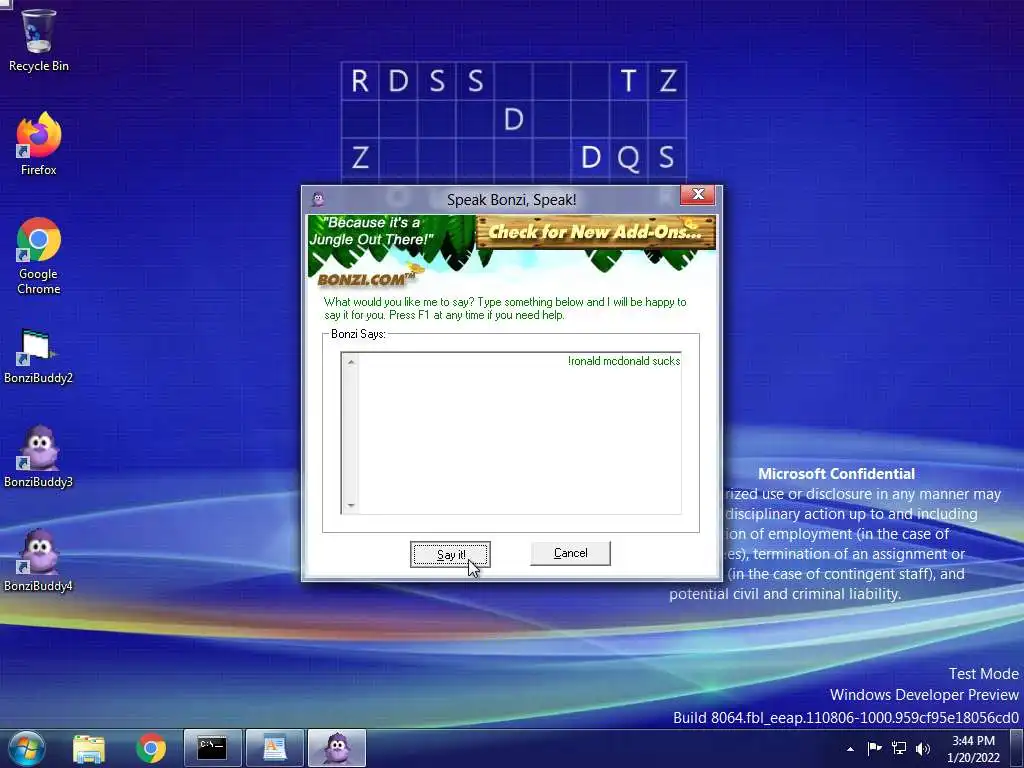Switch to the BonziBuddy taskbar button
The height and width of the screenshot is (768, 1024).
coord(337,748)
